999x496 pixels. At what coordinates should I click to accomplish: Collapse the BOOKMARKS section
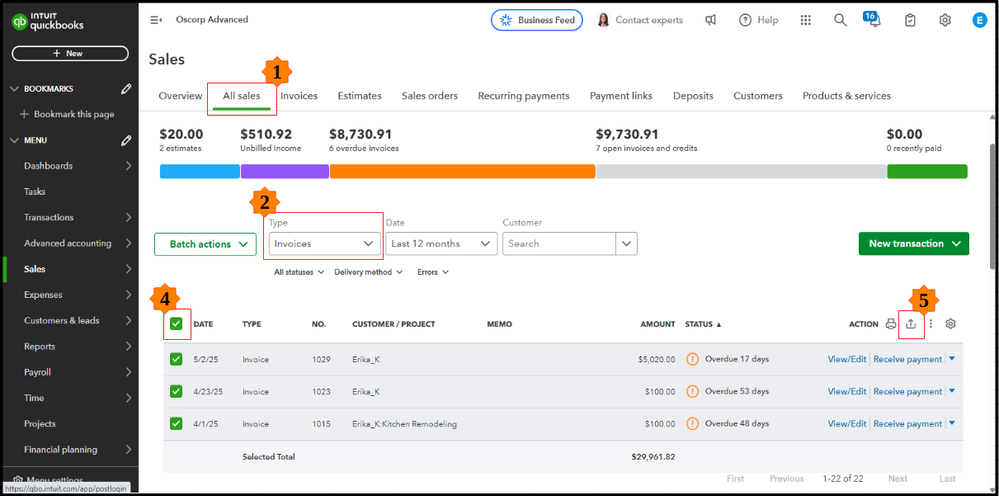coord(15,89)
